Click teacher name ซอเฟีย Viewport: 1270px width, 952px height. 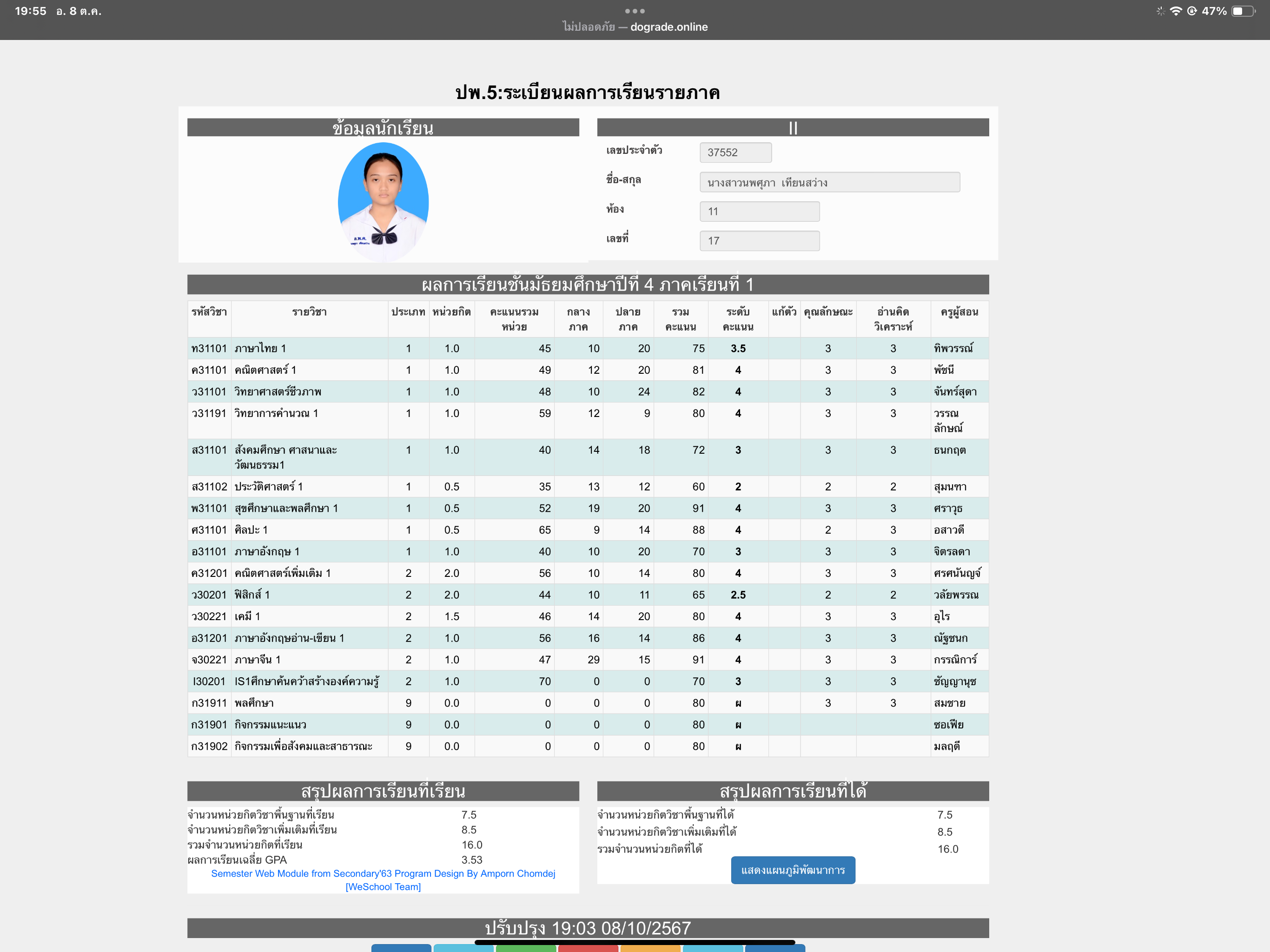[x=949, y=725]
